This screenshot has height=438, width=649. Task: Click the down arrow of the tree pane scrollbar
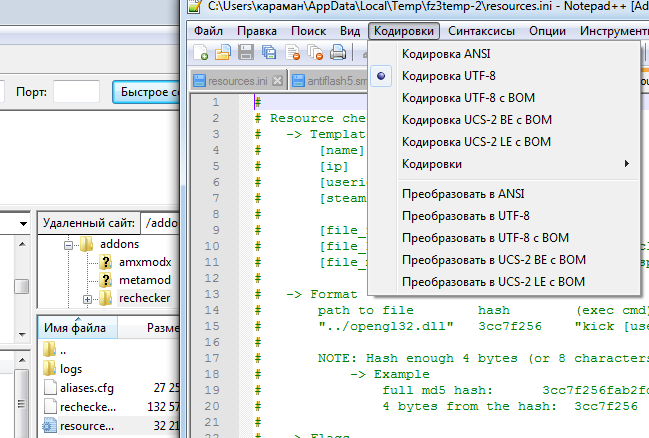click(22, 335)
